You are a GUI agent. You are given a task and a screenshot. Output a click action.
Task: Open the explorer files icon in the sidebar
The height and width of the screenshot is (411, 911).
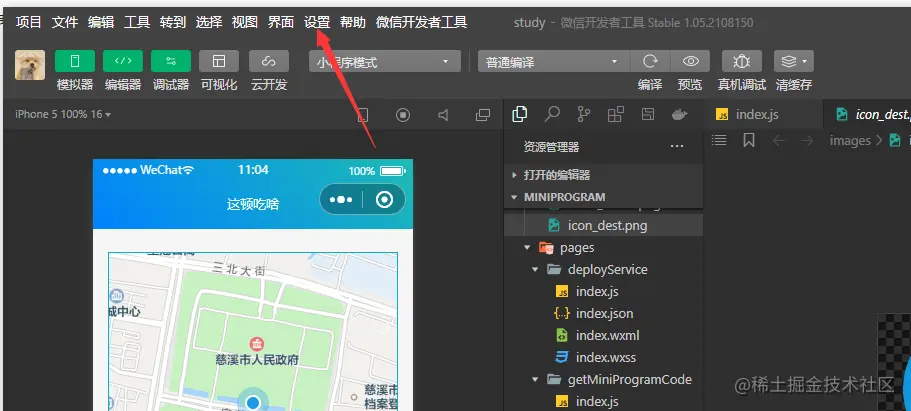(x=520, y=114)
